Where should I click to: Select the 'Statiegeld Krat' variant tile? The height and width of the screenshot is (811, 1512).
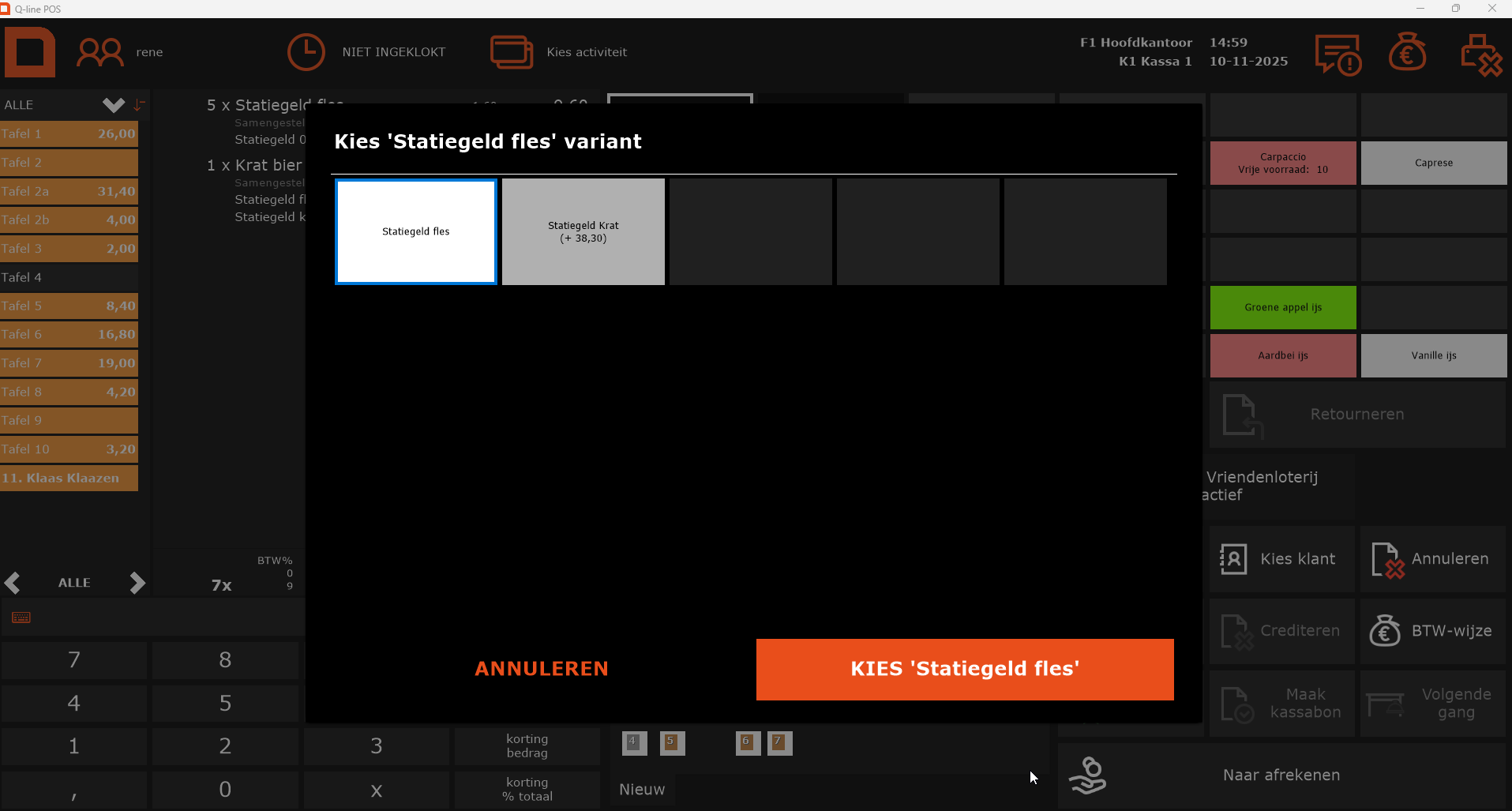(583, 231)
